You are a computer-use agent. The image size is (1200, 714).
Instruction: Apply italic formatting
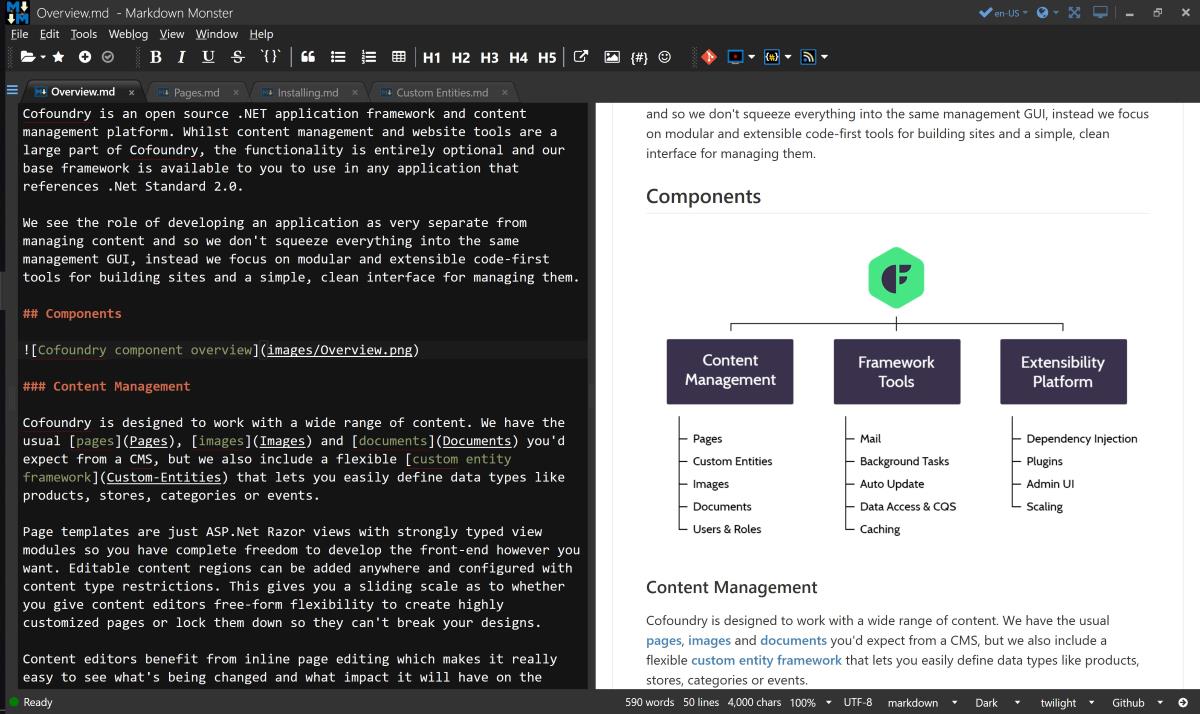[182, 57]
